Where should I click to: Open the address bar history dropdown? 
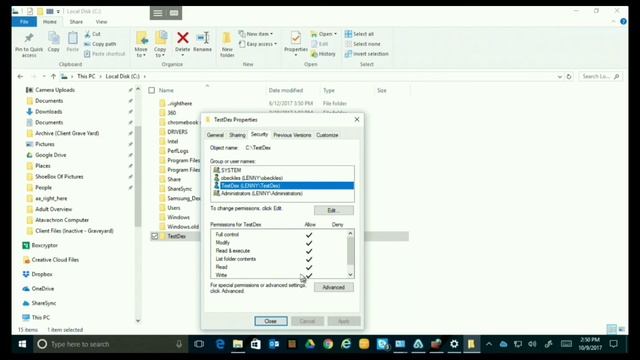pyautogui.click(x=560, y=76)
